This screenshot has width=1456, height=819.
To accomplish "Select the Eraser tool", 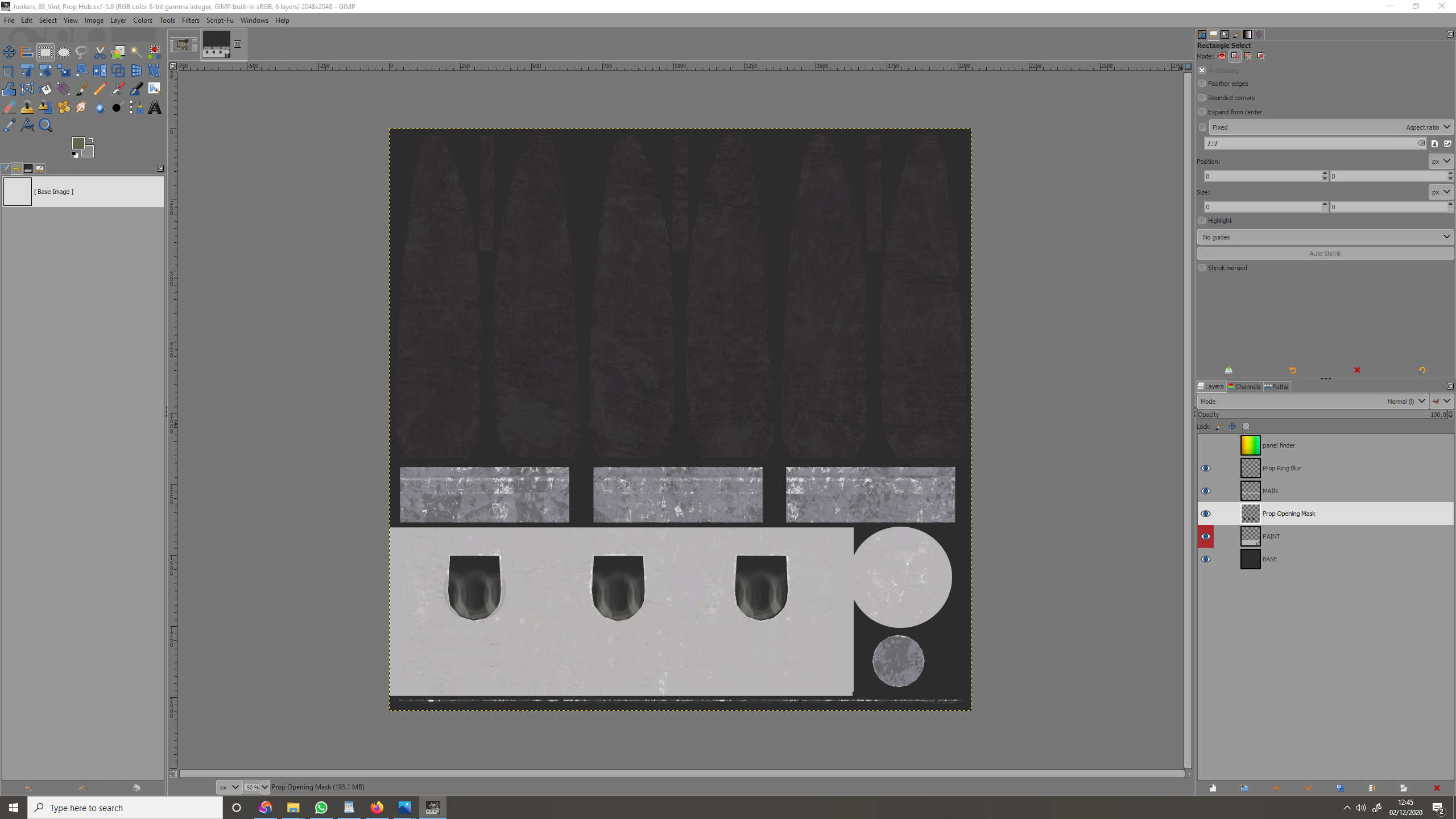I will [x=9, y=107].
